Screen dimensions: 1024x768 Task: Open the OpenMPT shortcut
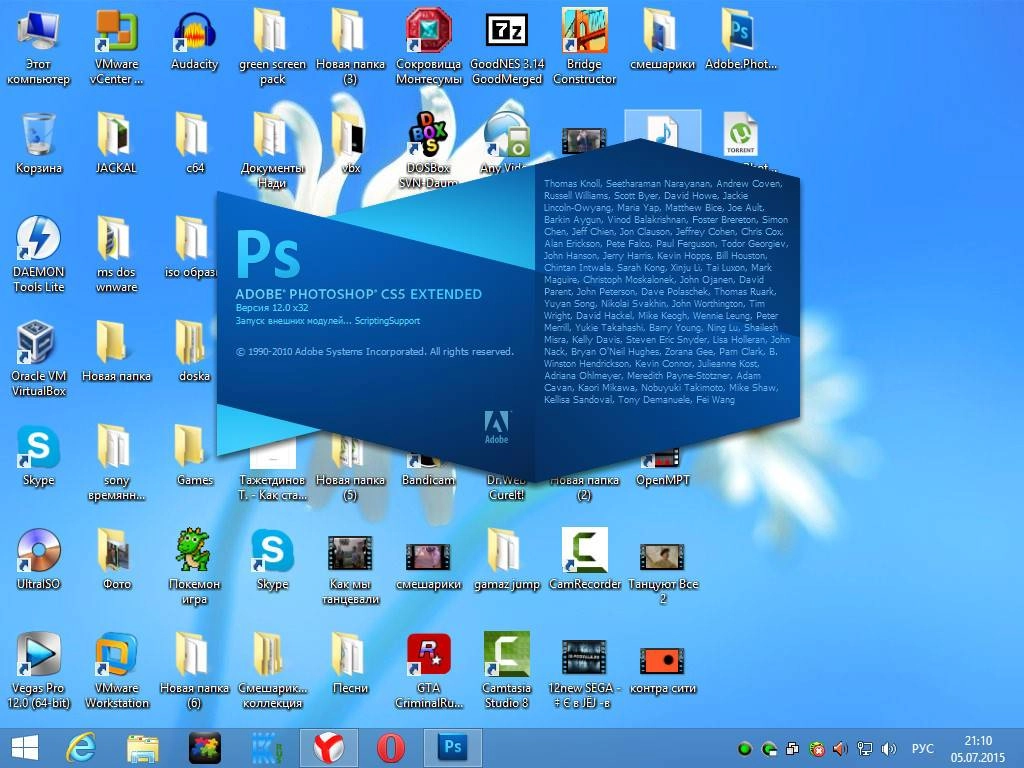[x=662, y=469]
